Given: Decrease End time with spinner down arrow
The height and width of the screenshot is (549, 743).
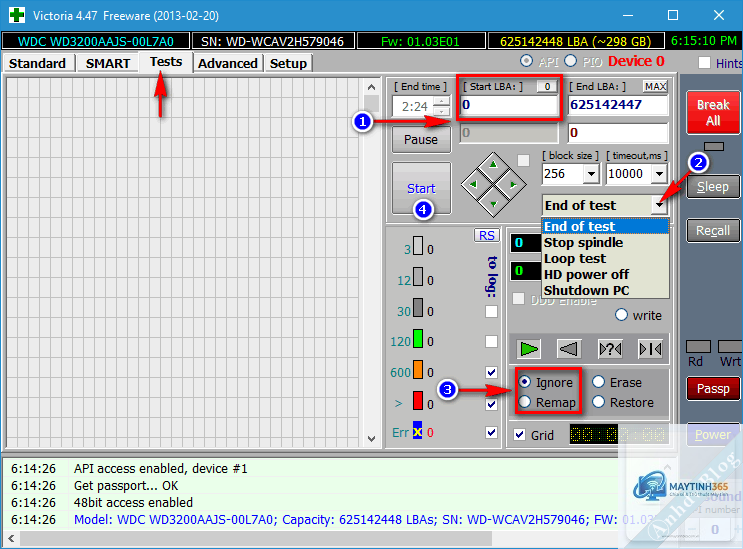Looking at the screenshot, I should [x=442, y=111].
